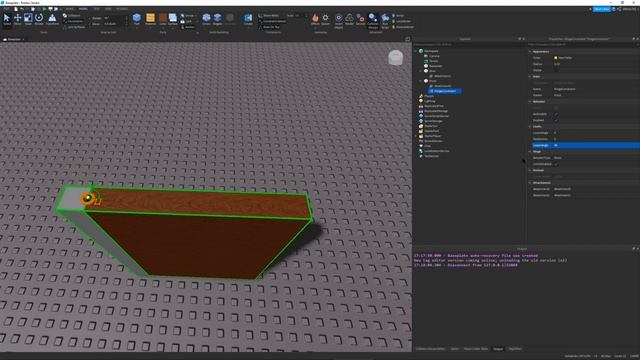Click the Color property swatch in Properties
The width and height of the screenshot is (640, 360).
556,58
